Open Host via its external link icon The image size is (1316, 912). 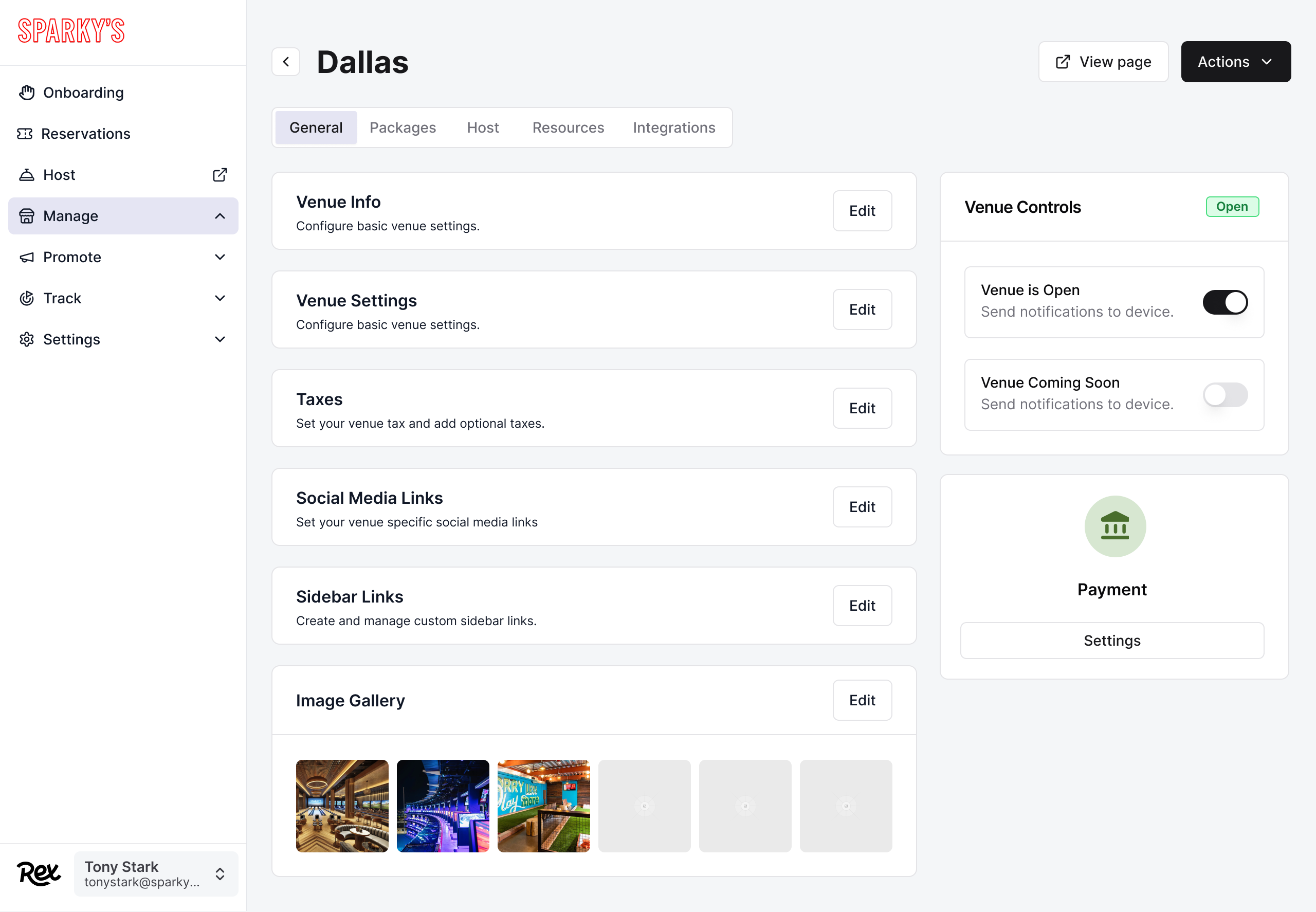[220, 174]
